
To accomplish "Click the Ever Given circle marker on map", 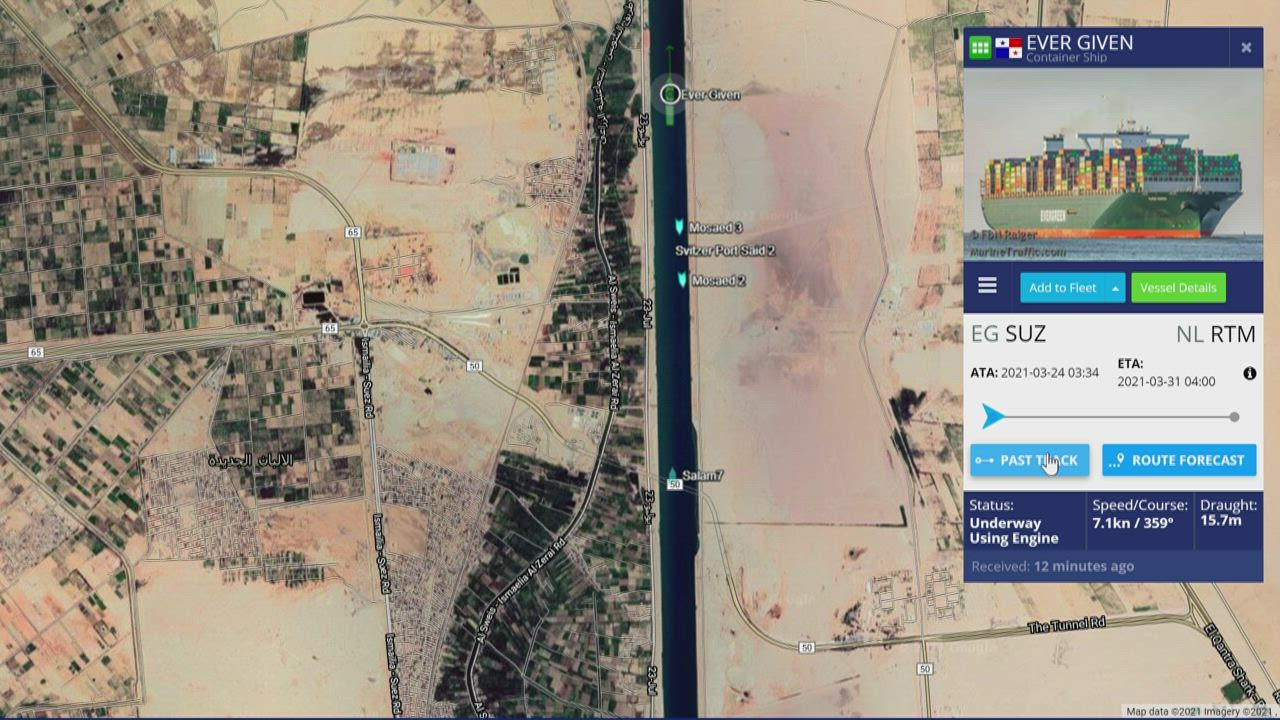I will [x=670, y=94].
